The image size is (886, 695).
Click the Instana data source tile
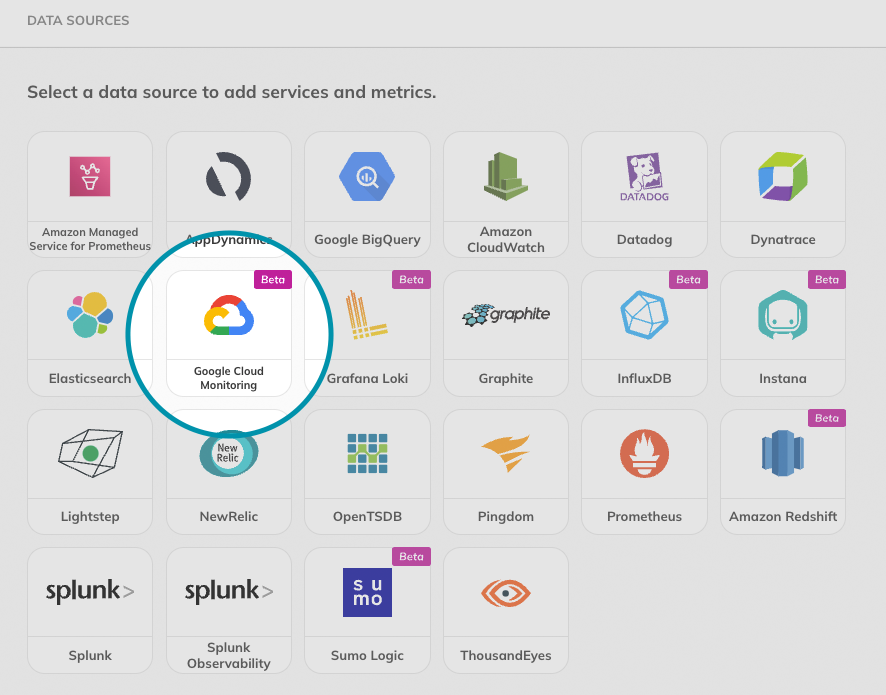pos(783,333)
